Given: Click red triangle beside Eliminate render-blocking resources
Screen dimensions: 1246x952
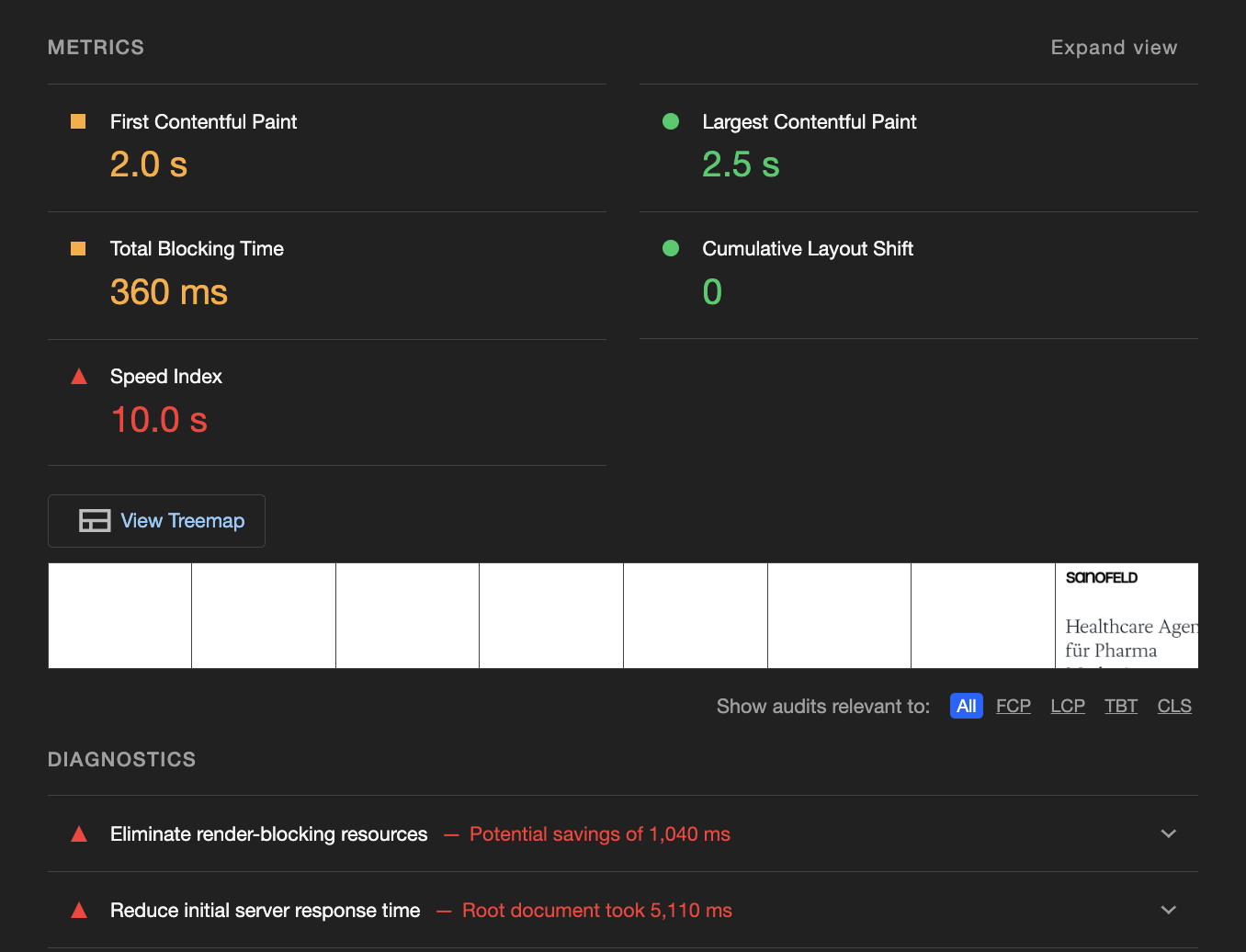Looking at the screenshot, I should [x=79, y=834].
